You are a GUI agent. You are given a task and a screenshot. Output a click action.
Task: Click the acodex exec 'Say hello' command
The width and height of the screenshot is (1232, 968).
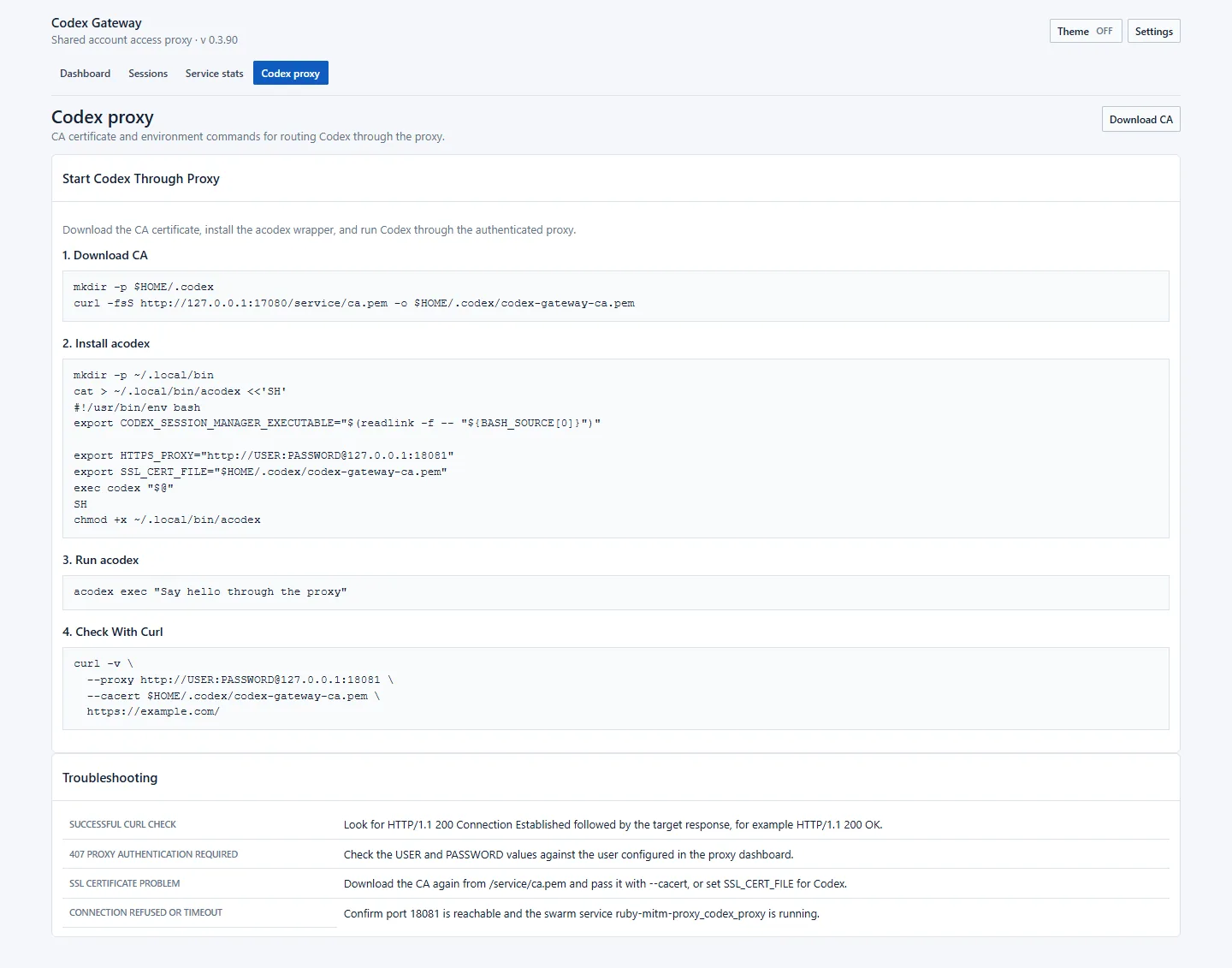(210, 591)
